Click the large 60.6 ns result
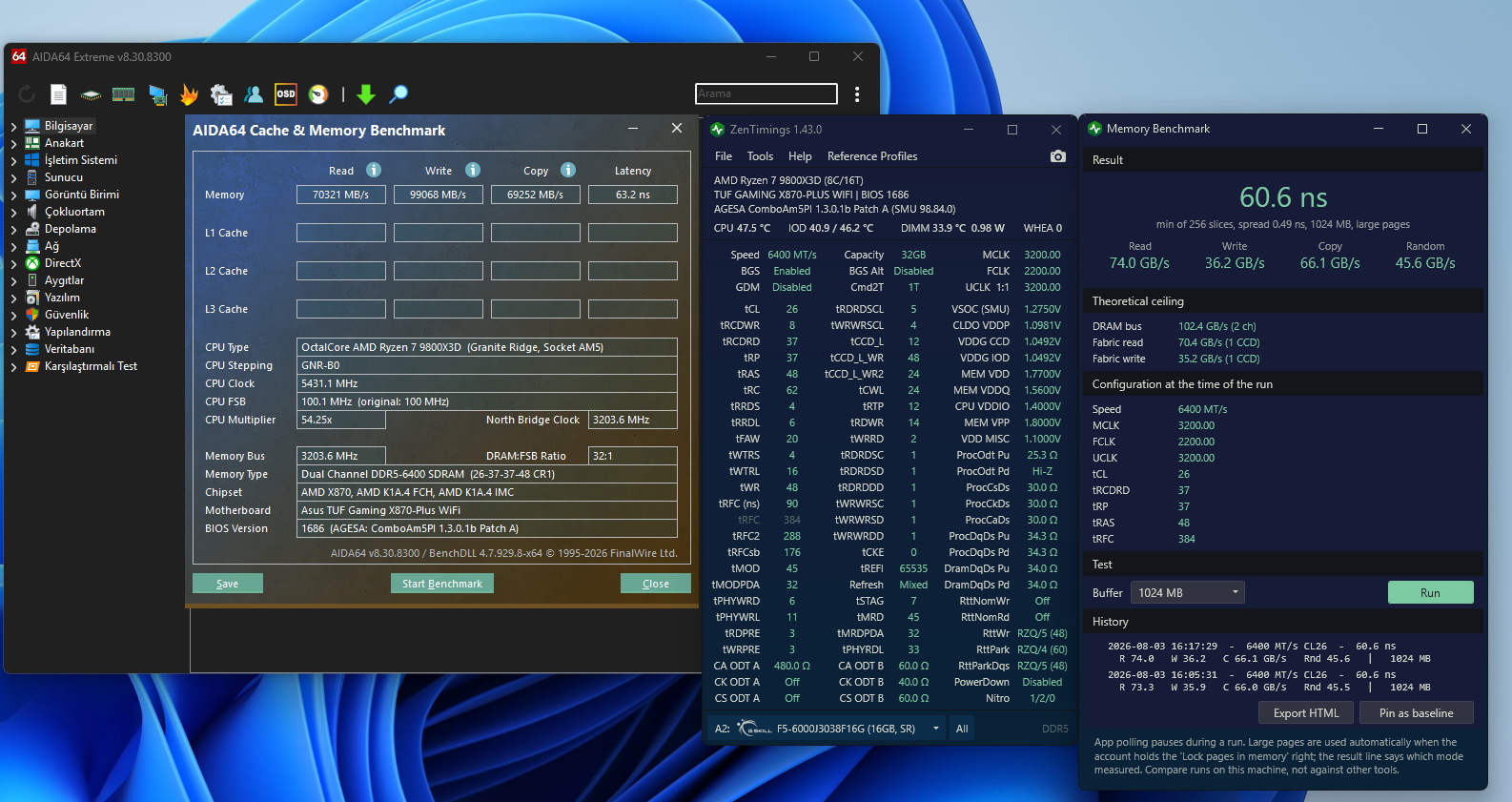The height and width of the screenshot is (802, 1512). coord(1283,197)
